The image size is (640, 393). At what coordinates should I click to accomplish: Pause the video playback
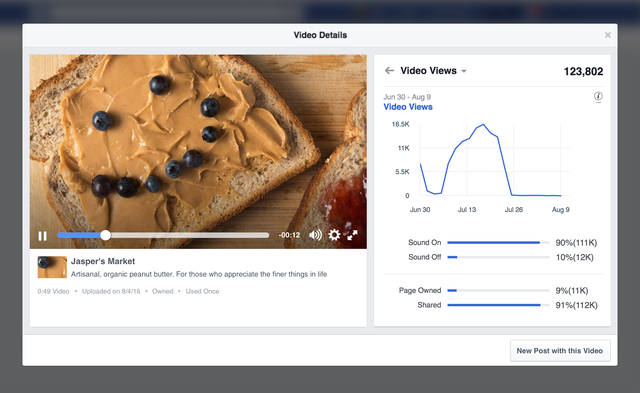pos(42,236)
